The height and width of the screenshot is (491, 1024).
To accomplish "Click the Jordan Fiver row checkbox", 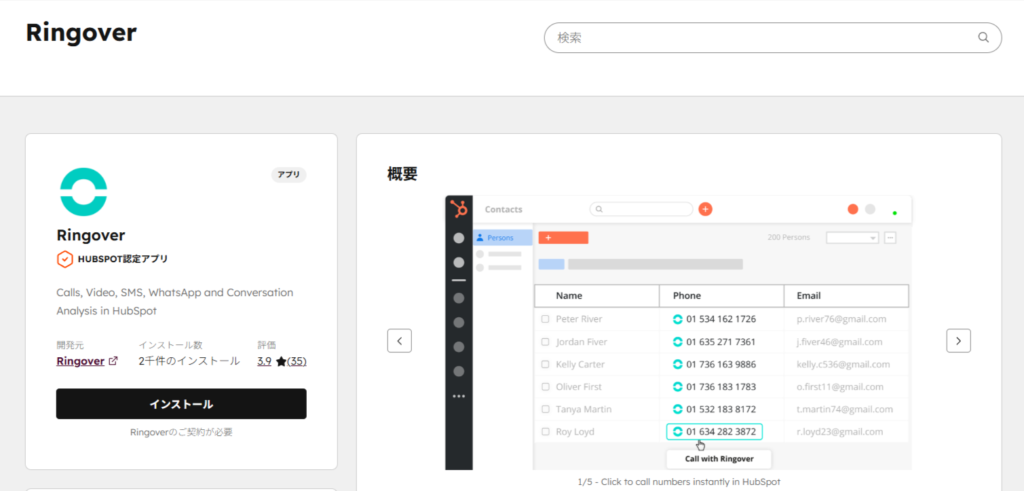I will pyautogui.click(x=545, y=342).
